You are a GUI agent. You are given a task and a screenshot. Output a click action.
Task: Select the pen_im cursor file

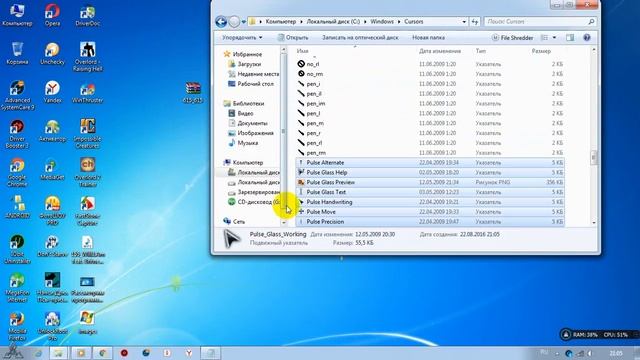point(430,103)
